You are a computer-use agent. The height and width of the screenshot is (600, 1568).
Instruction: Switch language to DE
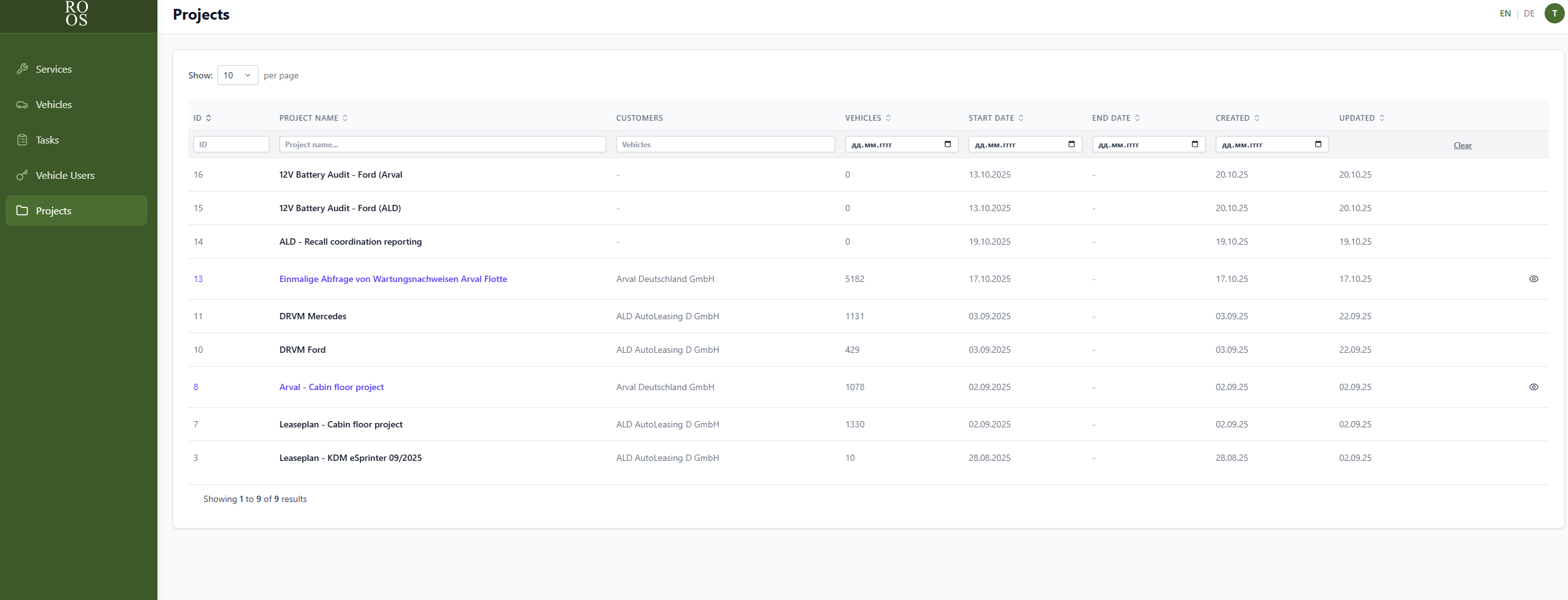1529,13
